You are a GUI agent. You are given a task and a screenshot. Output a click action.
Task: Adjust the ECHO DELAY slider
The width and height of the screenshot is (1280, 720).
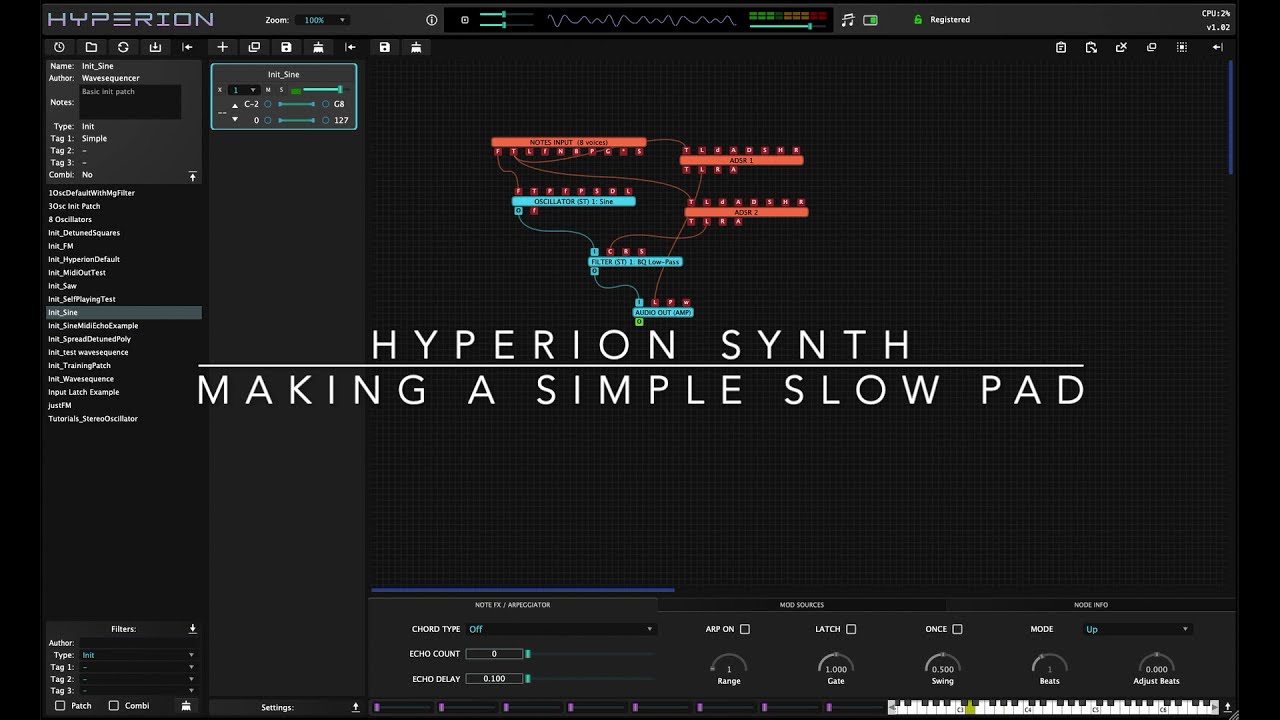pyautogui.click(x=590, y=679)
